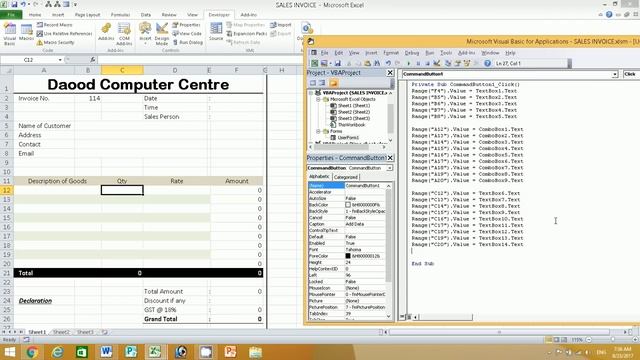Switch to Page Layout view in status bar

(556, 340)
